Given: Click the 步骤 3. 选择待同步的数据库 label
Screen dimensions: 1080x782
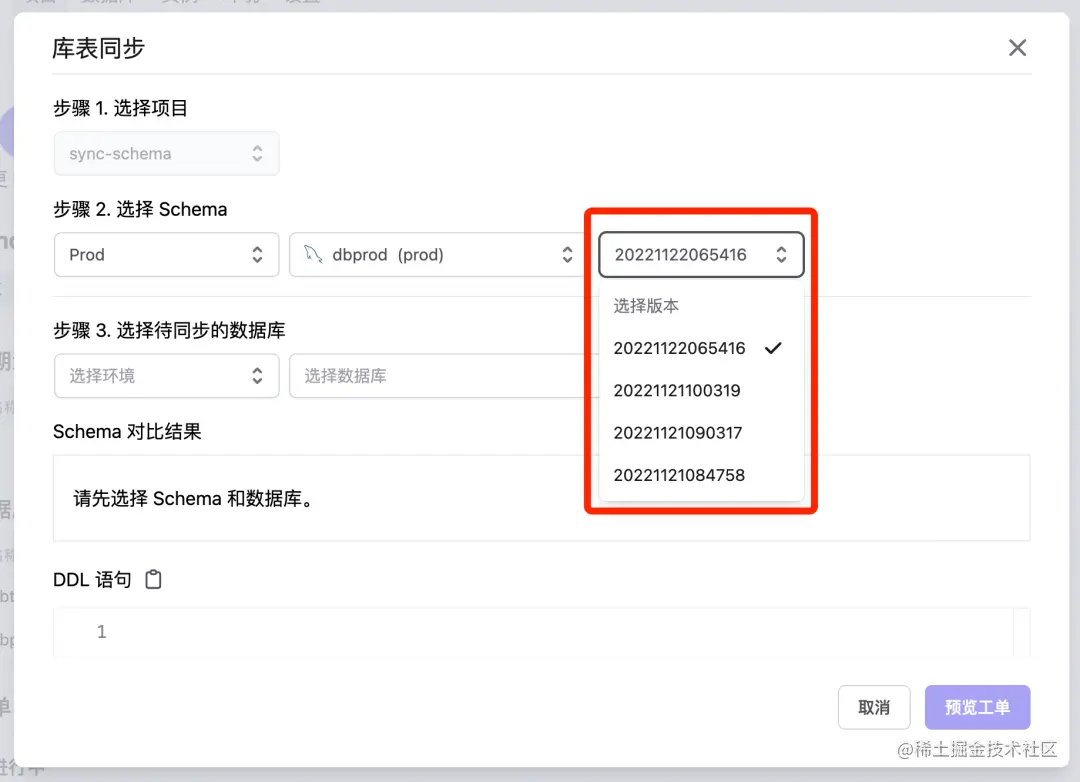Looking at the screenshot, I should (x=169, y=330).
